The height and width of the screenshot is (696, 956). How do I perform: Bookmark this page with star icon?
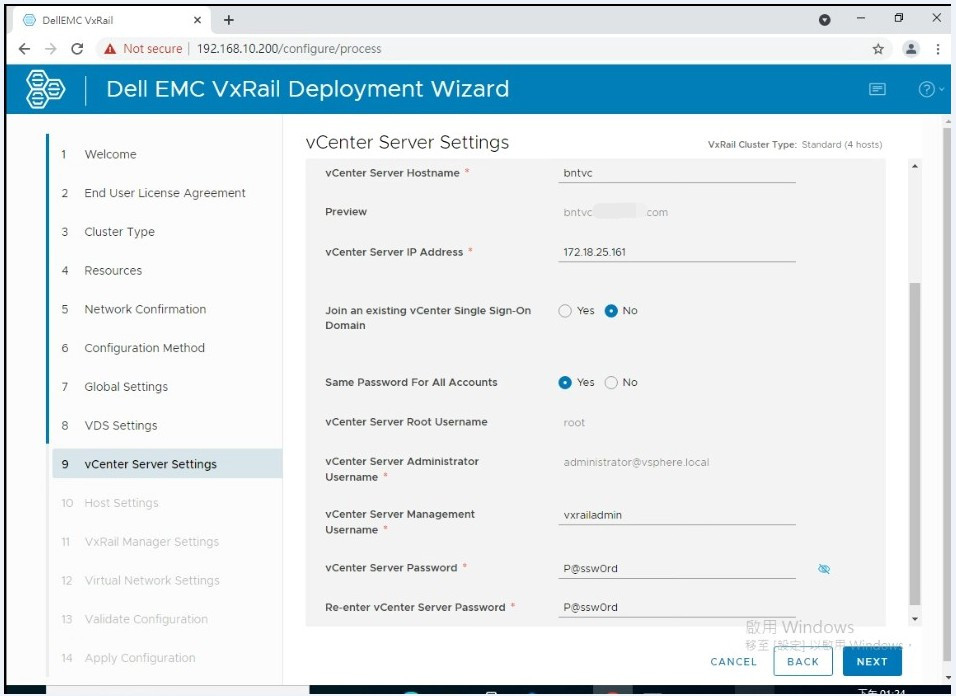click(878, 49)
